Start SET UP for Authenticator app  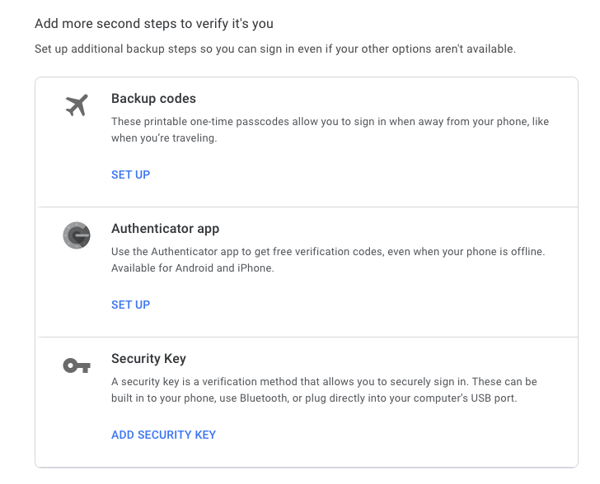coord(130,305)
